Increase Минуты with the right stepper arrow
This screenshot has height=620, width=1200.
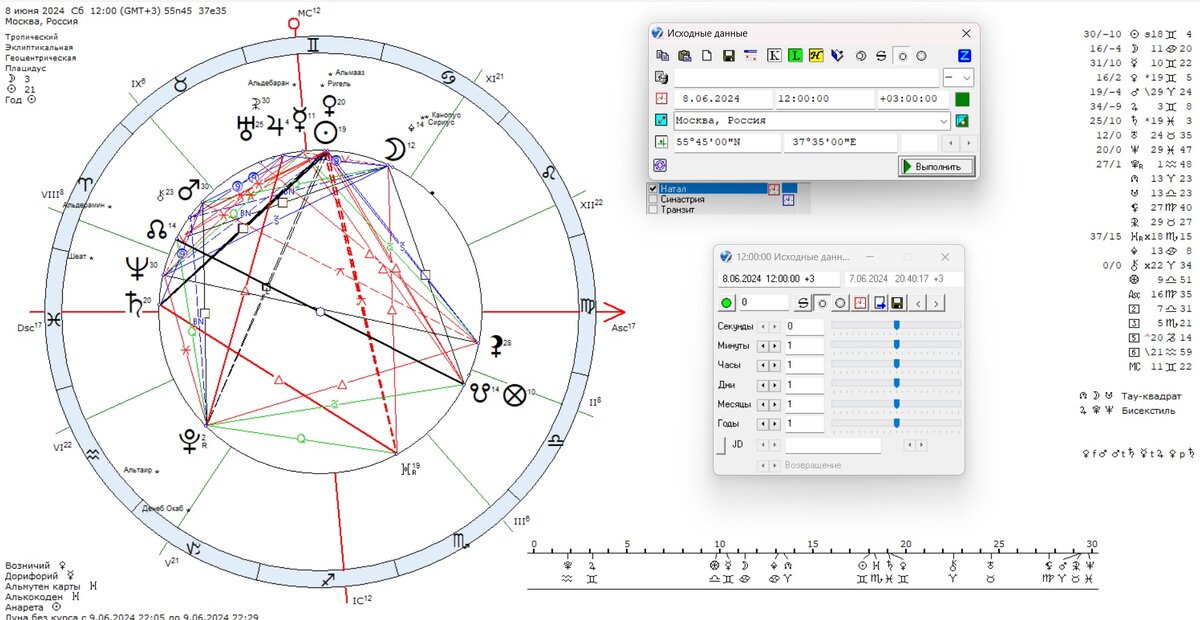(x=774, y=346)
